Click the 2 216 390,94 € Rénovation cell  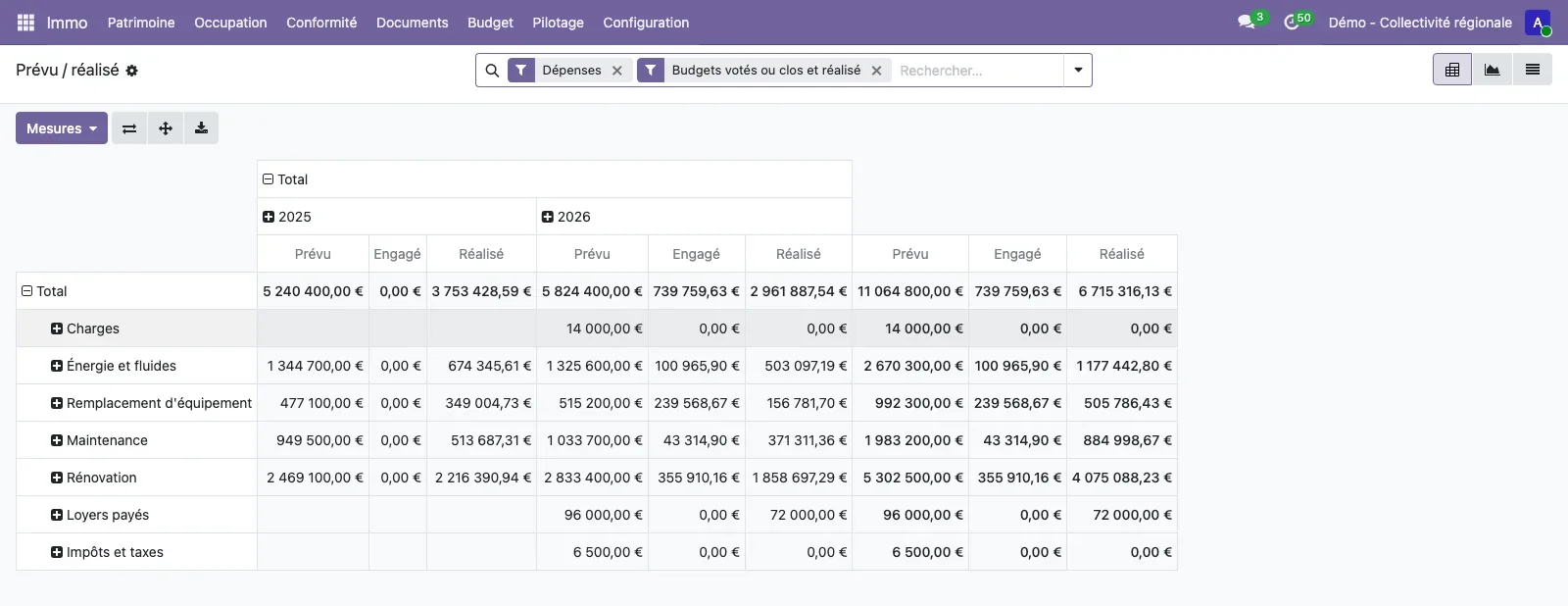(481, 478)
